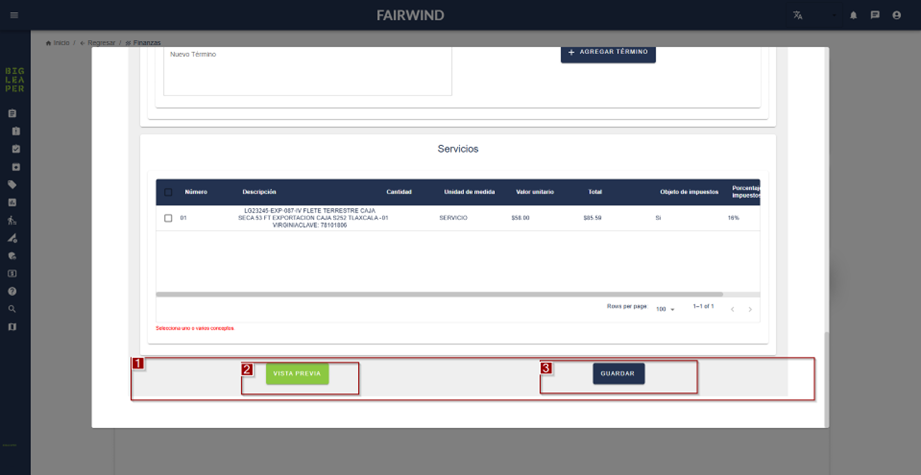This screenshot has height=475, width=921.
Task: Click the horizontal scrollbar of Servicios table
Action: click(x=439, y=294)
